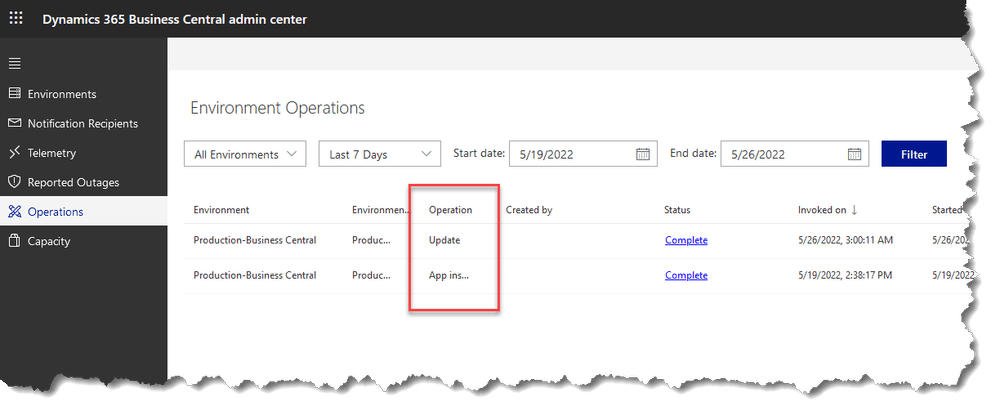Screen dimensions: 1000x411
Task: Open the app launcher waffle icon
Action: coord(16,19)
